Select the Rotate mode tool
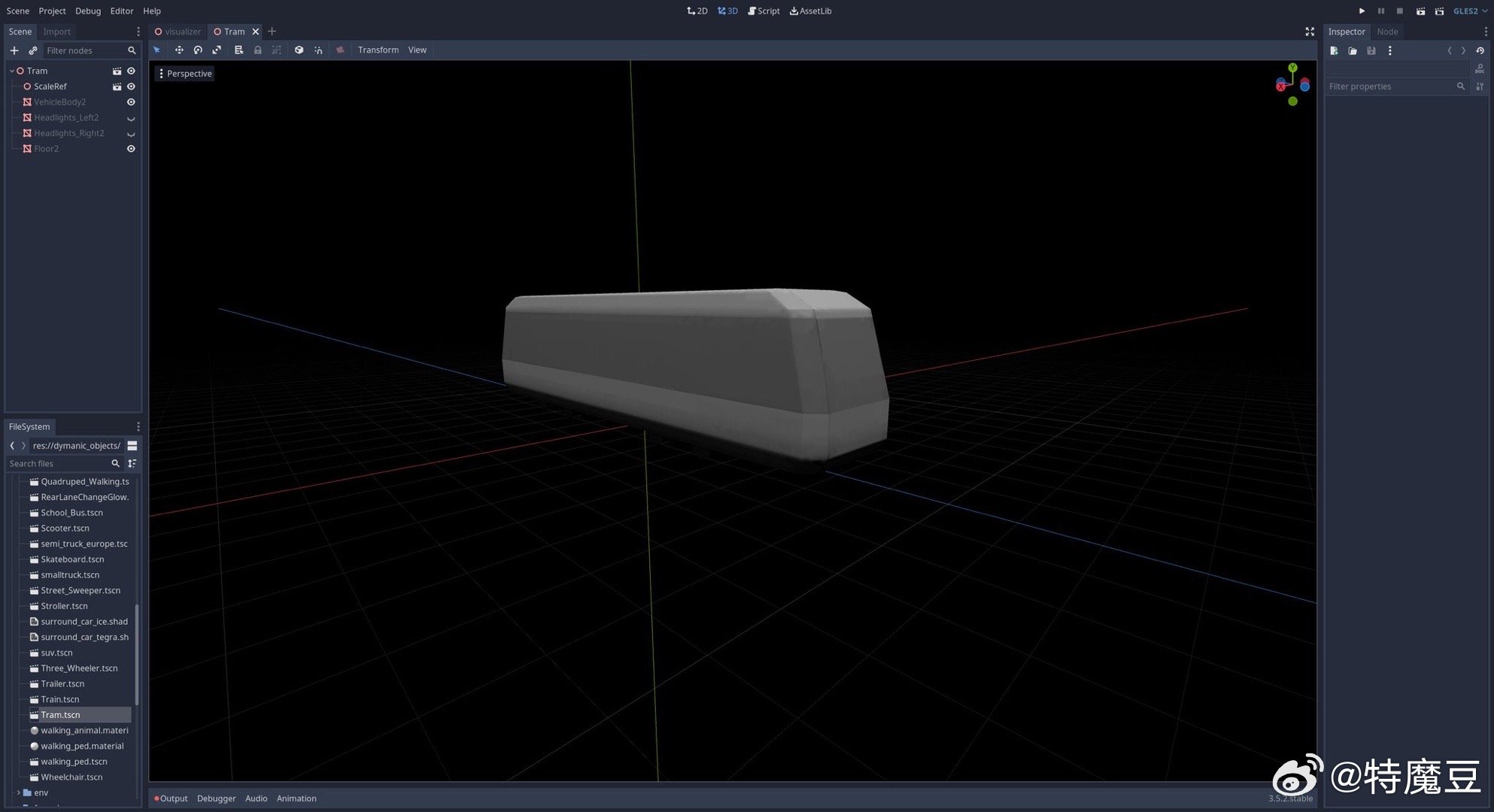Screen dimensions: 1494x812 pyautogui.click(x=198, y=50)
